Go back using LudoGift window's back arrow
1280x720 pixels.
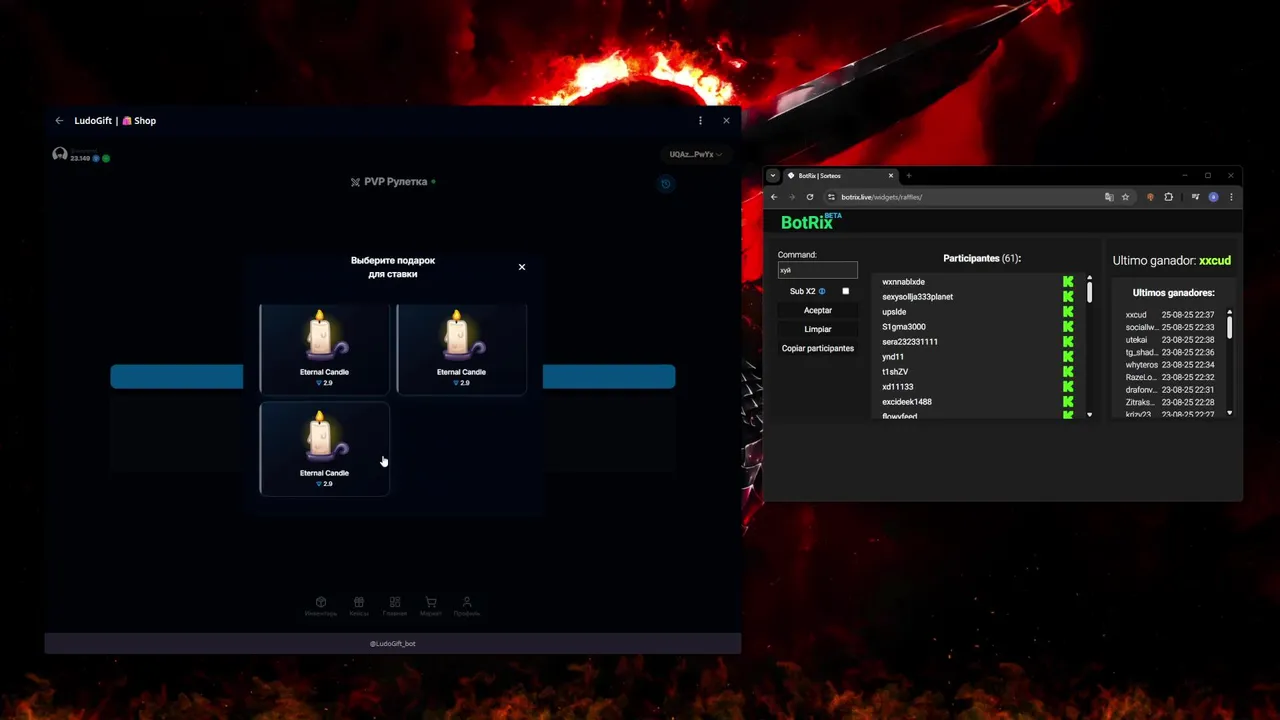(x=59, y=121)
